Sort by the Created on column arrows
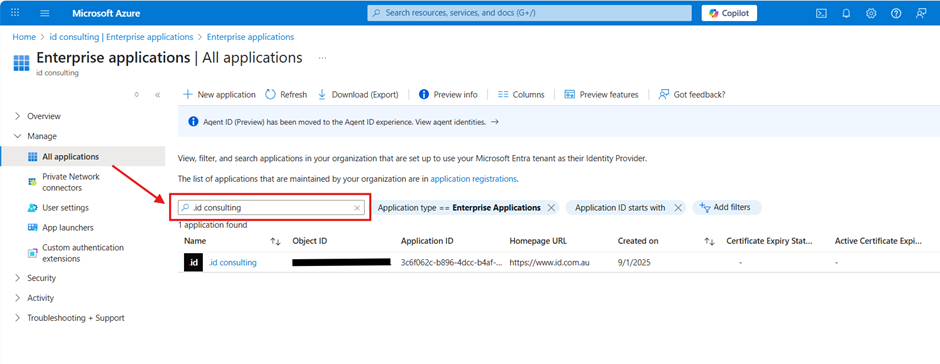The height and width of the screenshot is (364, 940). click(709, 241)
